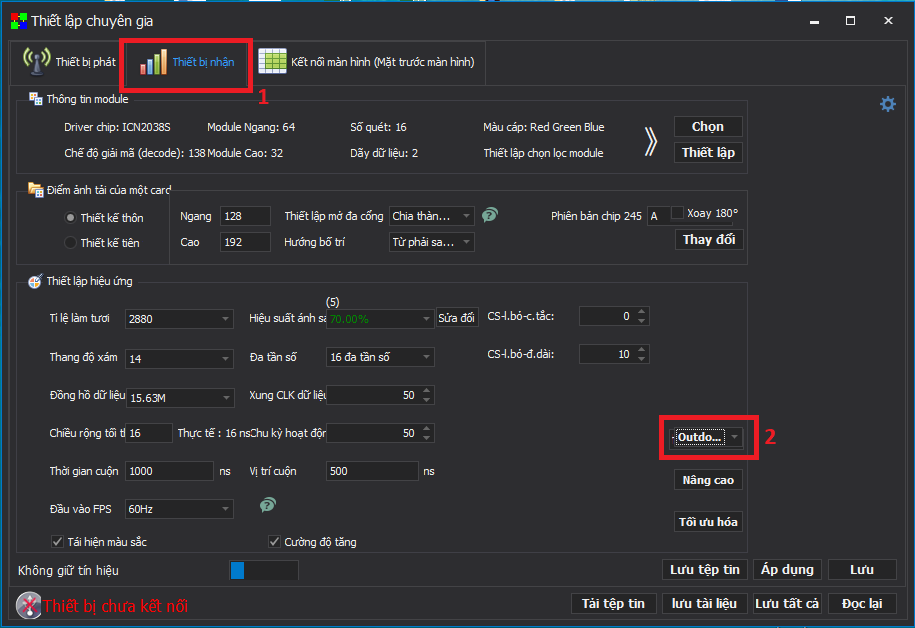915x628 pixels.
Task: Click the antenna icon of Thiết bị phát
Action: pyautogui.click(x=37, y=61)
